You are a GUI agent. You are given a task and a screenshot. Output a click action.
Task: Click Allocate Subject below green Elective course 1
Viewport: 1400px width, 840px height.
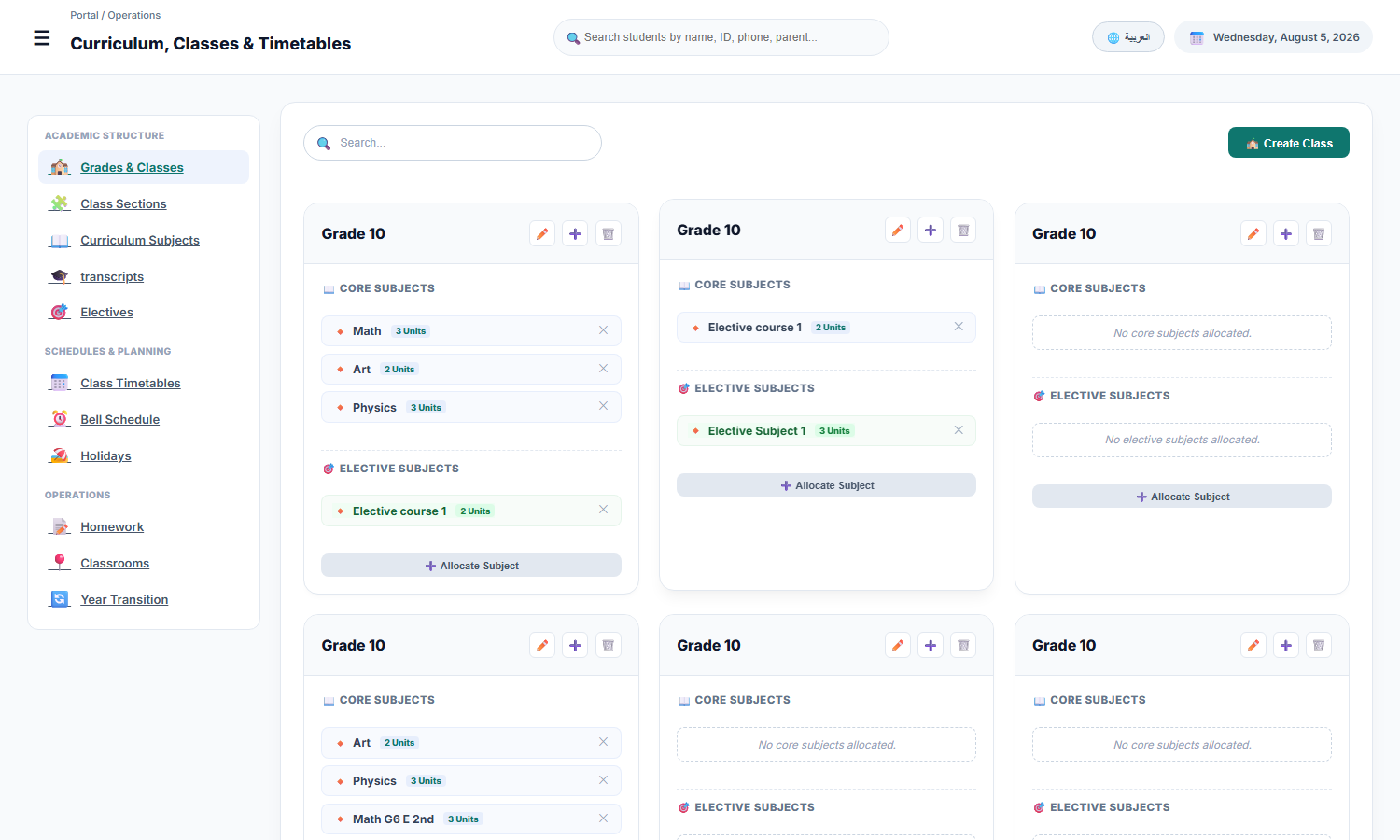[x=471, y=566]
